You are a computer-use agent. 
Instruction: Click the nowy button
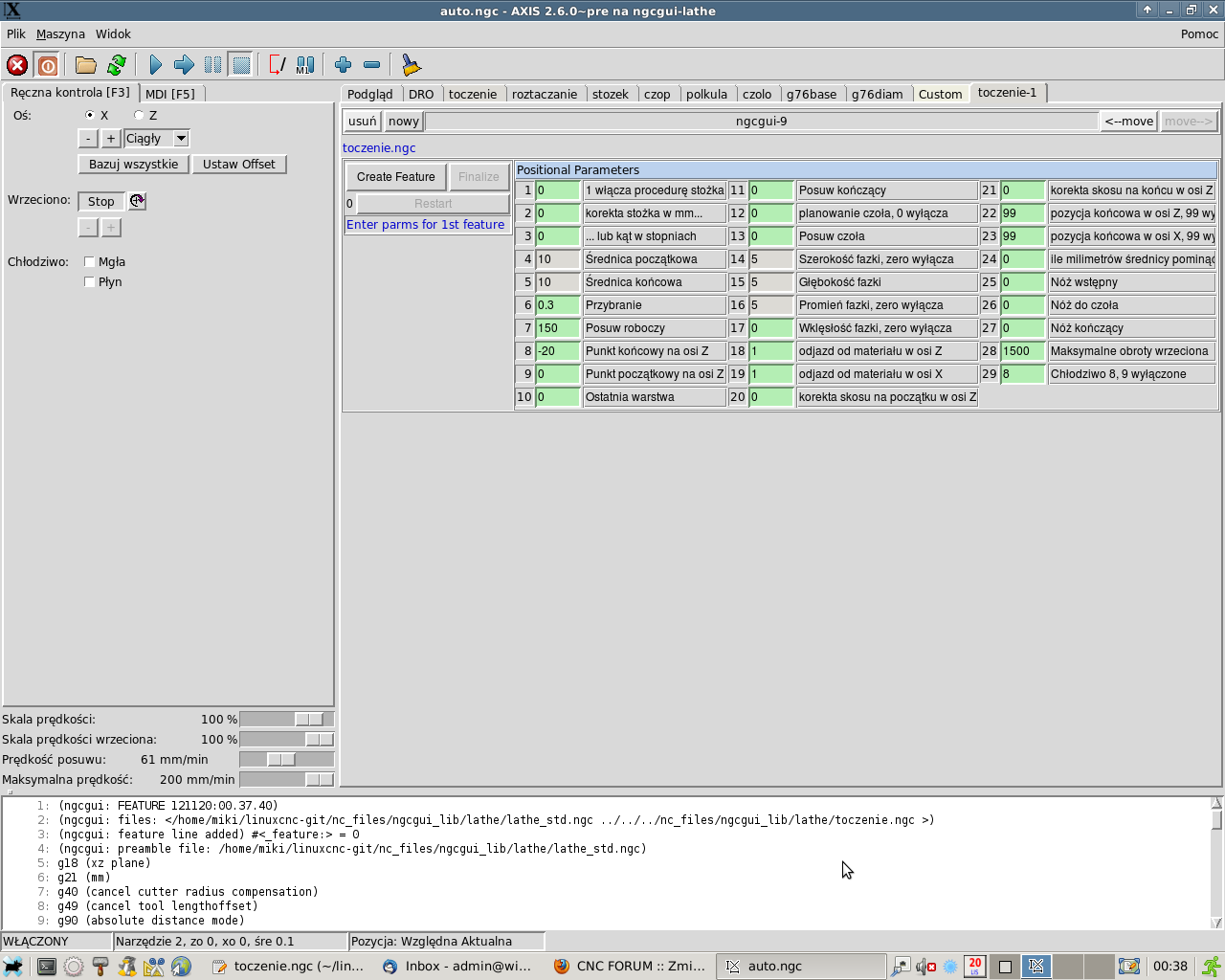coord(404,122)
